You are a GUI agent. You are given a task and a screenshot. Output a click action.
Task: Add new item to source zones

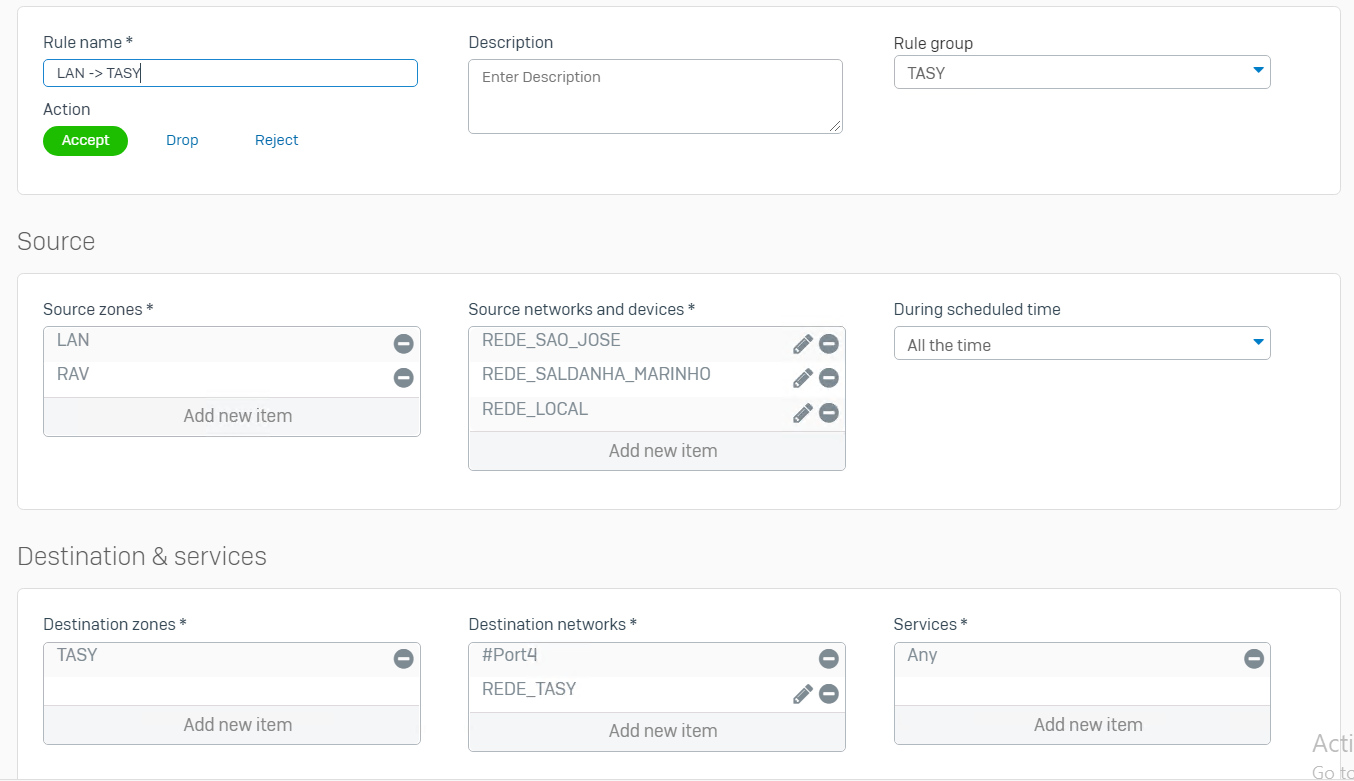237,416
